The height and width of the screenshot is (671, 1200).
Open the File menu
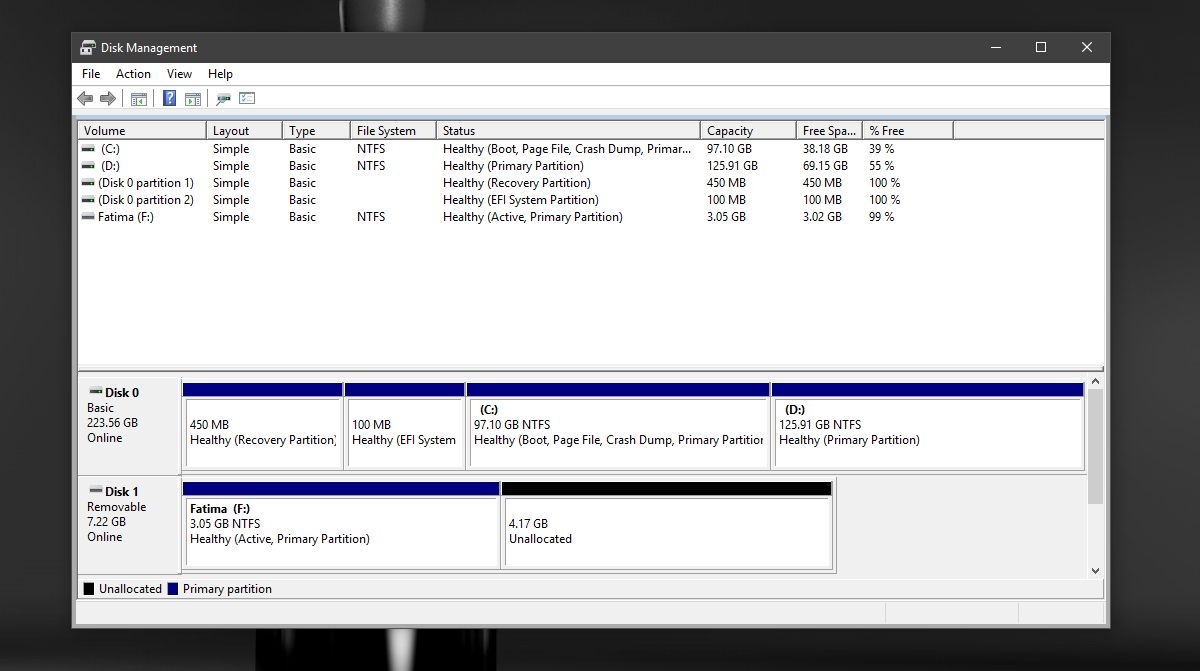click(x=91, y=74)
